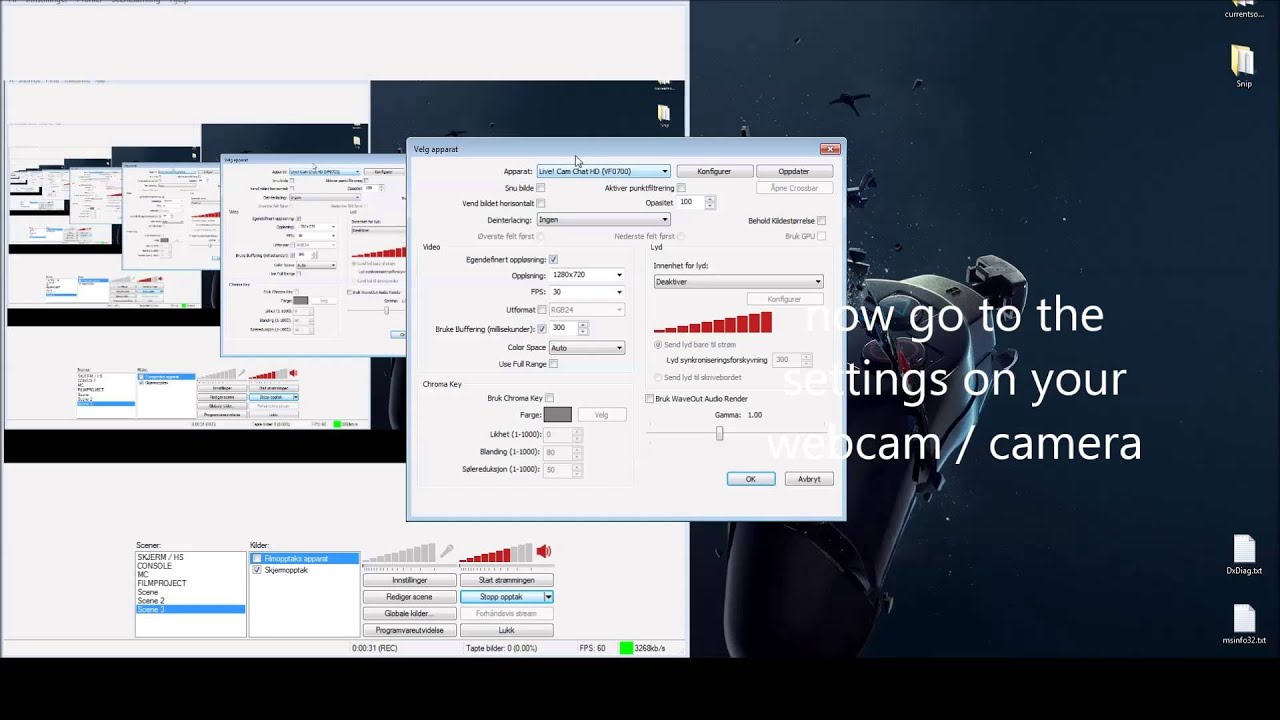Viewport: 1280px width, 720px height.
Task: Click Stopp opptak to stop recording
Action: click(501, 597)
